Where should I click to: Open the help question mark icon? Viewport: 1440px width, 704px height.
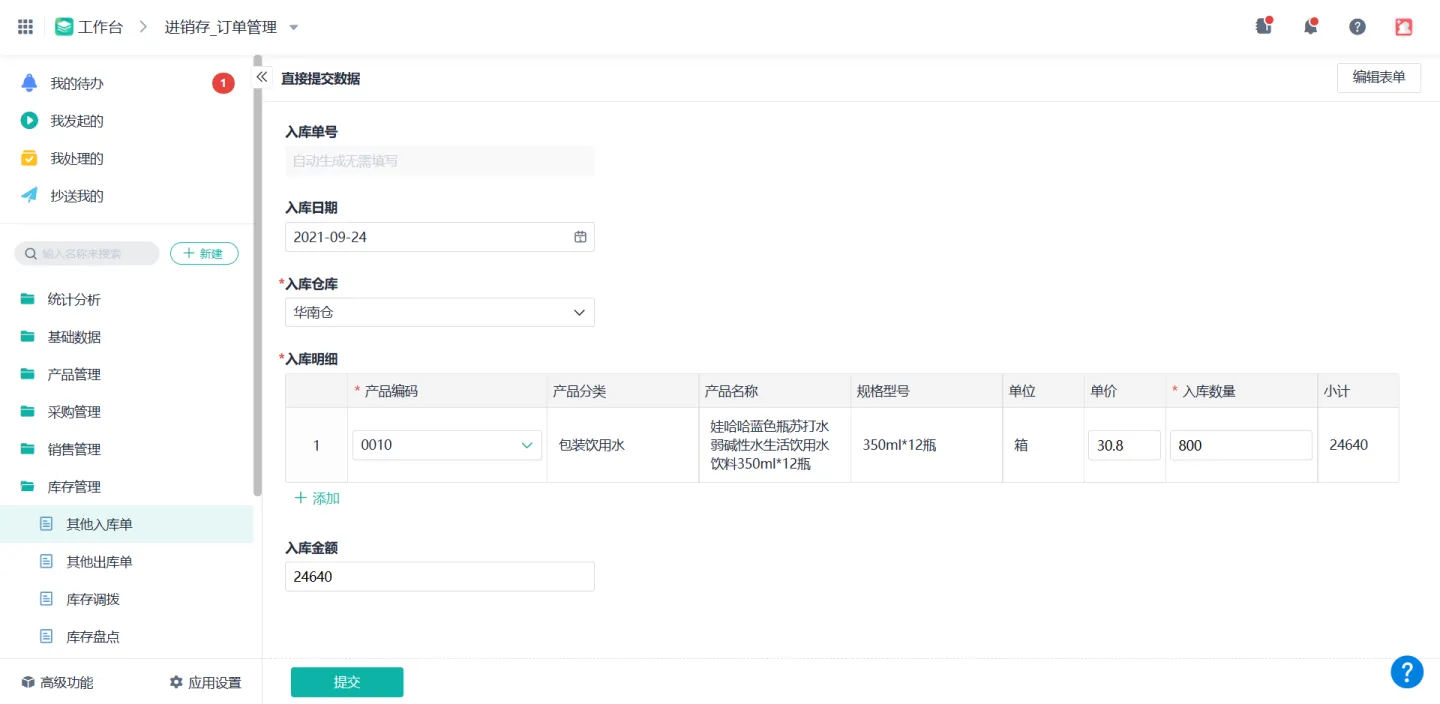pos(1357,27)
